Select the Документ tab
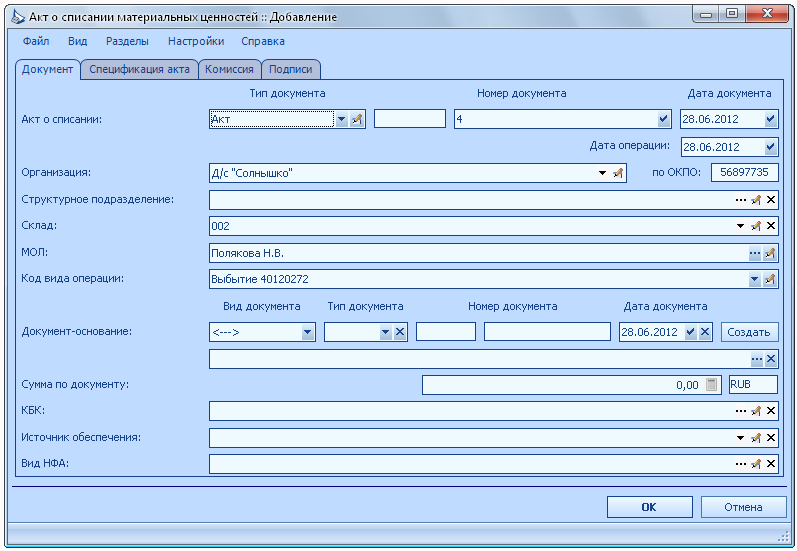 click(47, 70)
